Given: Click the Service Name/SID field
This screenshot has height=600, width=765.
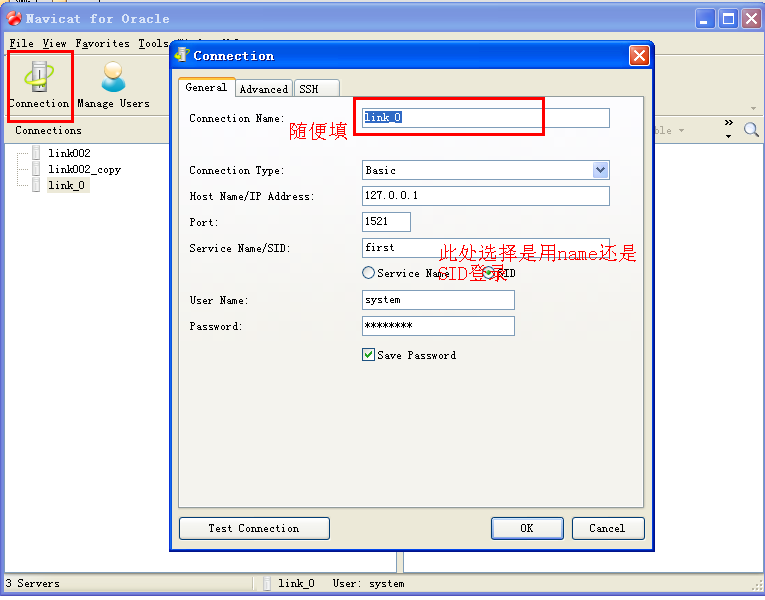Looking at the screenshot, I should pos(486,248).
